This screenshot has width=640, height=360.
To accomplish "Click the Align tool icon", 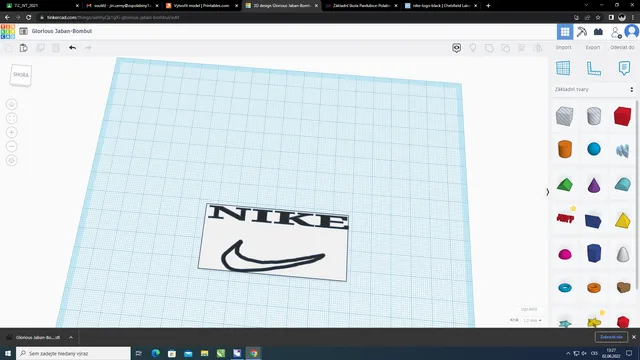I will coord(522,48).
